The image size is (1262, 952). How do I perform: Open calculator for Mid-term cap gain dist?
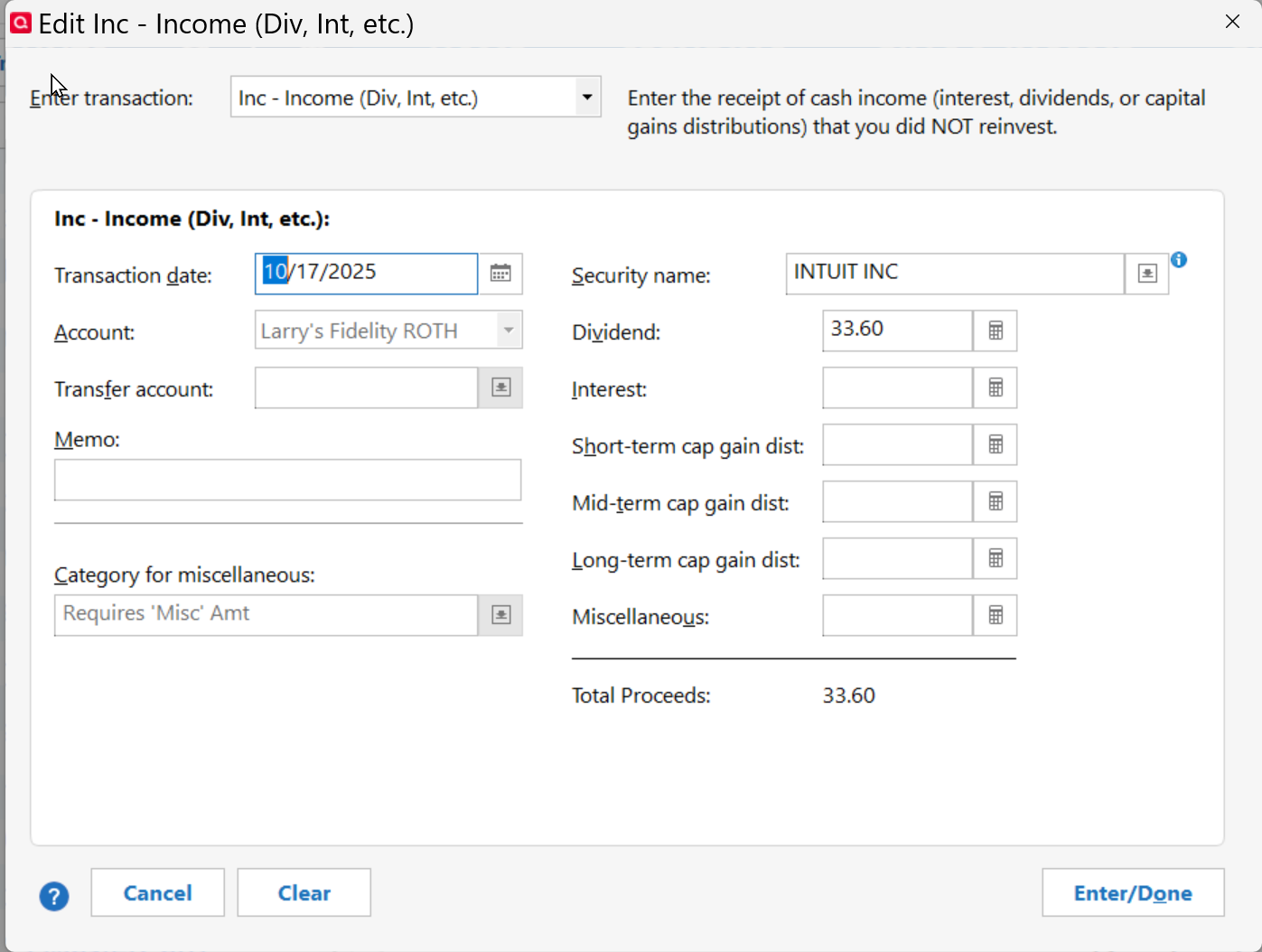996,501
